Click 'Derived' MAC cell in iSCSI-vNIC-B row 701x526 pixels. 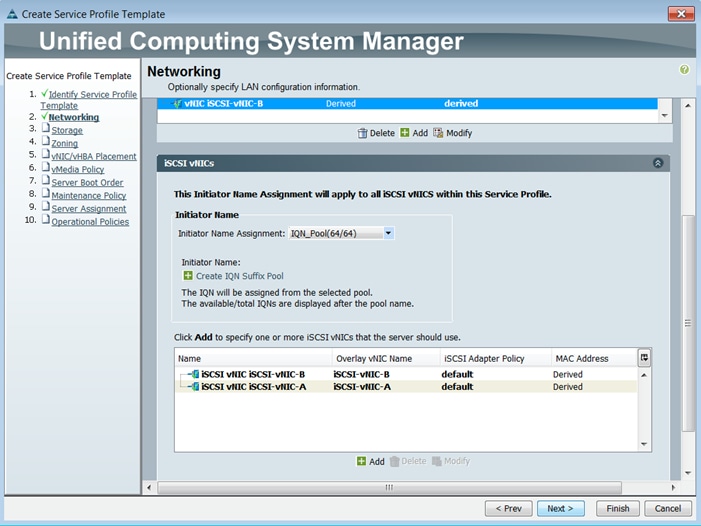pyautogui.click(x=568, y=374)
